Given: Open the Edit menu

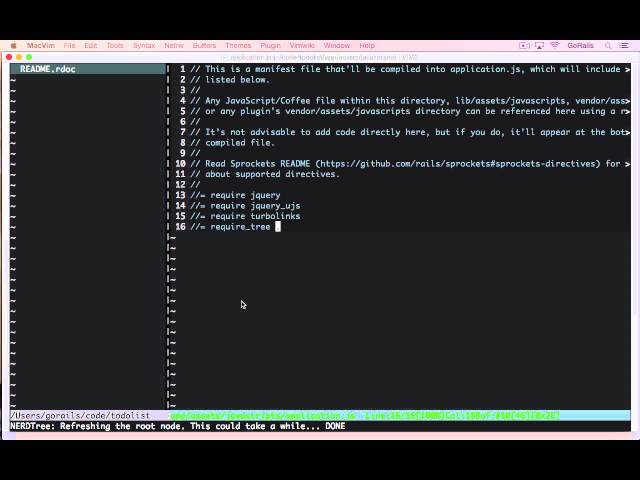Looking at the screenshot, I should pyautogui.click(x=91, y=45).
